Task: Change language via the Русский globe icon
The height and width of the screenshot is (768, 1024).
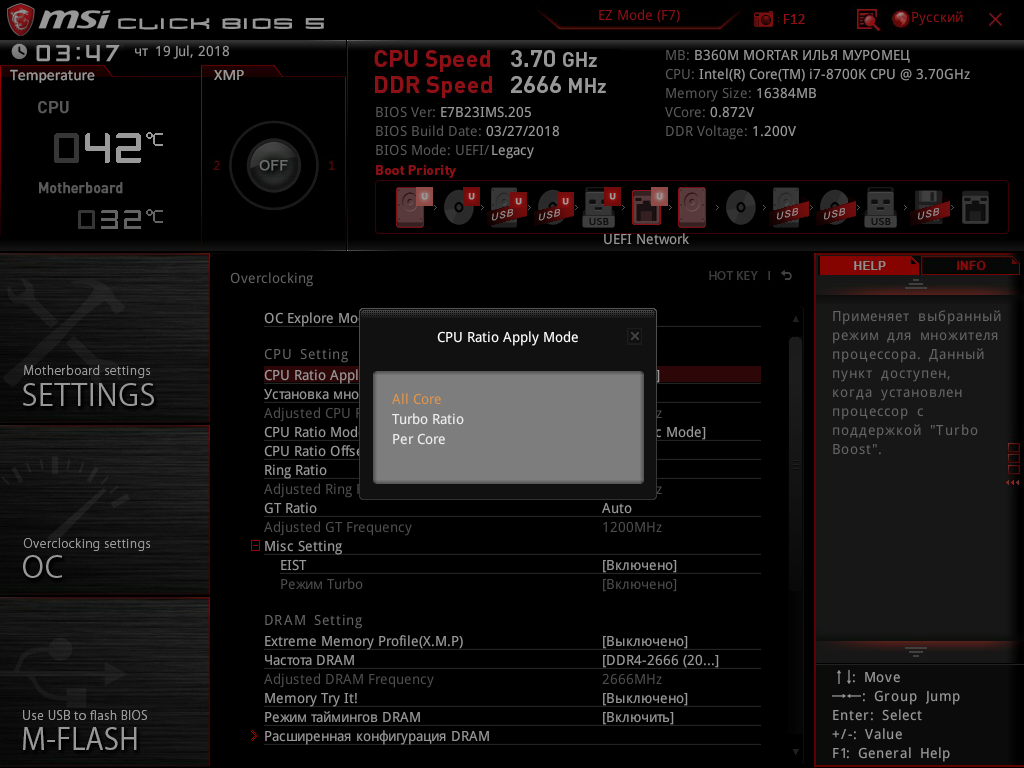Action: click(927, 18)
